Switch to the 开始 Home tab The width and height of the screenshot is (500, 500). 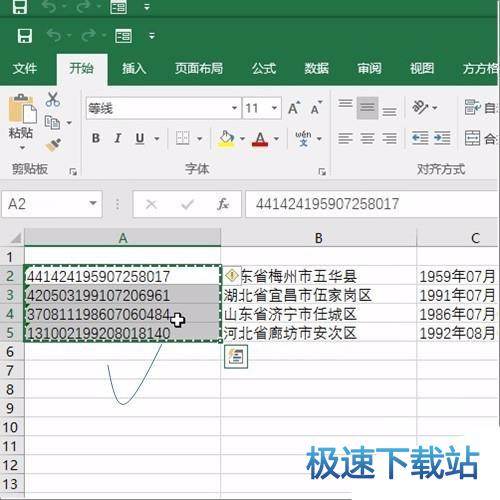(81, 69)
